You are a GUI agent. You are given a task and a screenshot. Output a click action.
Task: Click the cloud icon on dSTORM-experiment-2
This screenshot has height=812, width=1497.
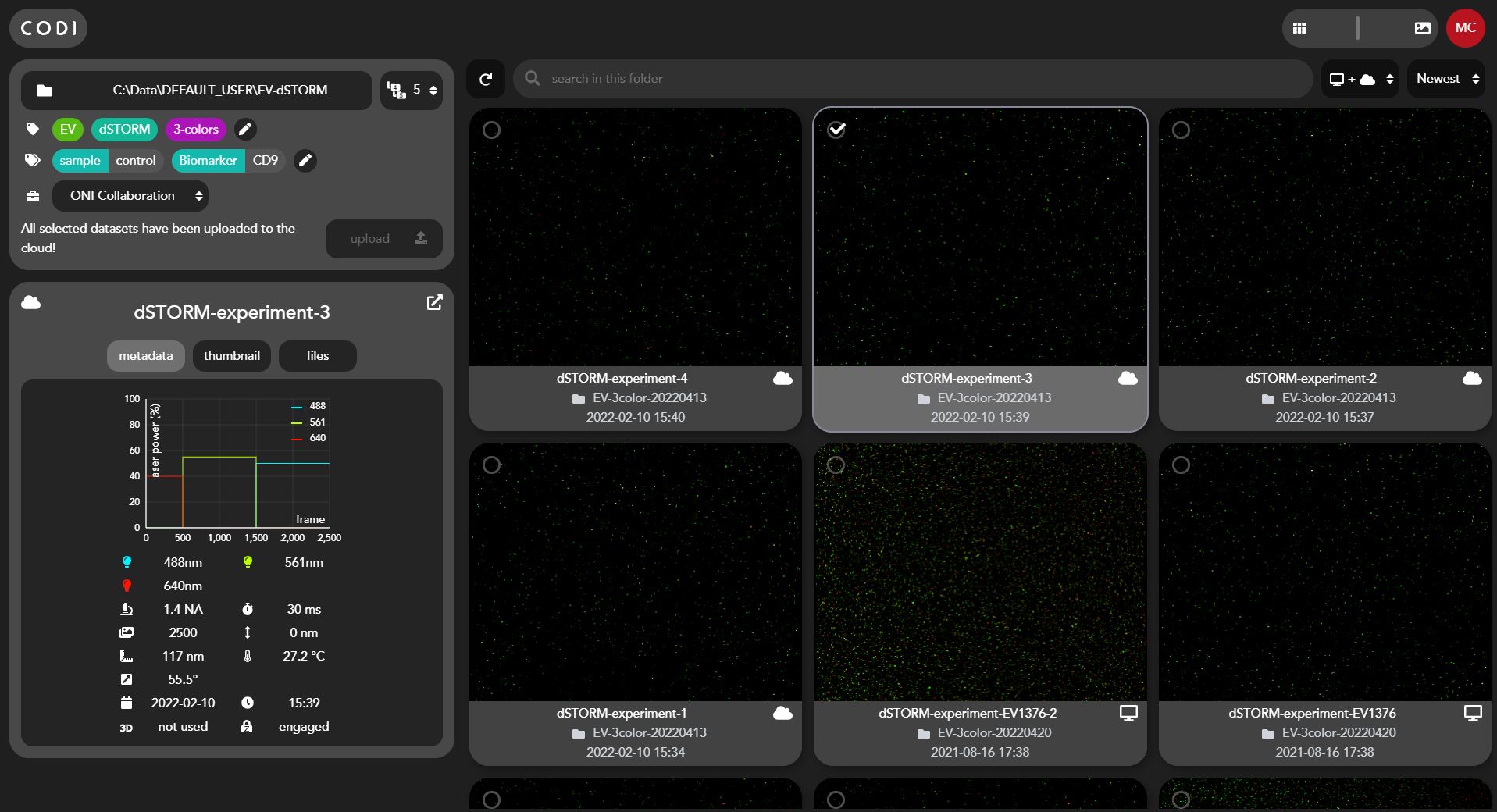coord(1472,379)
